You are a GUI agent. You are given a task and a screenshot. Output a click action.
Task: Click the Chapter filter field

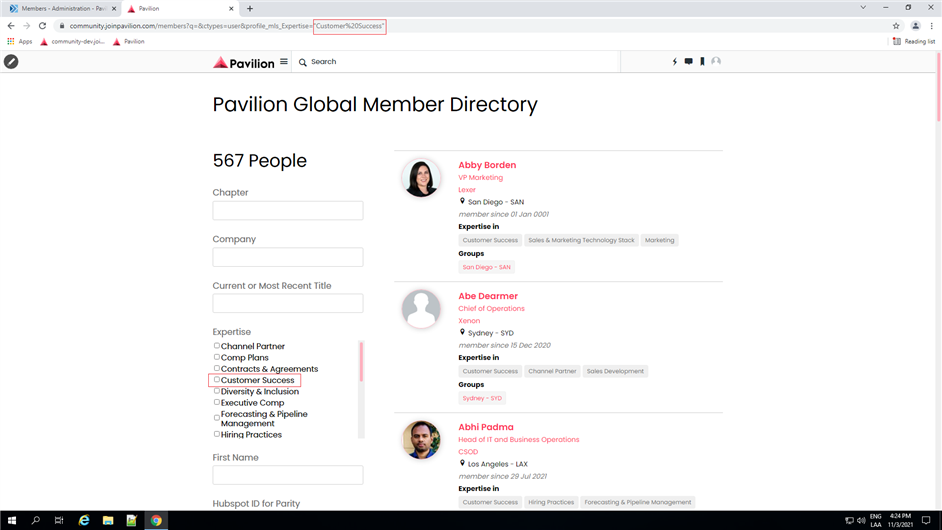pos(288,210)
